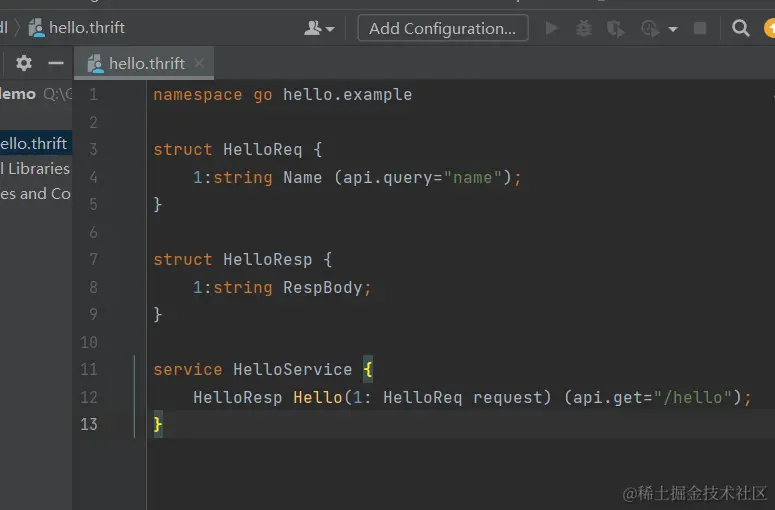The width and height of the screenshot is (775, 510).
Task: Click the 'service' keyword on line 11
Action: (x=188, y=369)
